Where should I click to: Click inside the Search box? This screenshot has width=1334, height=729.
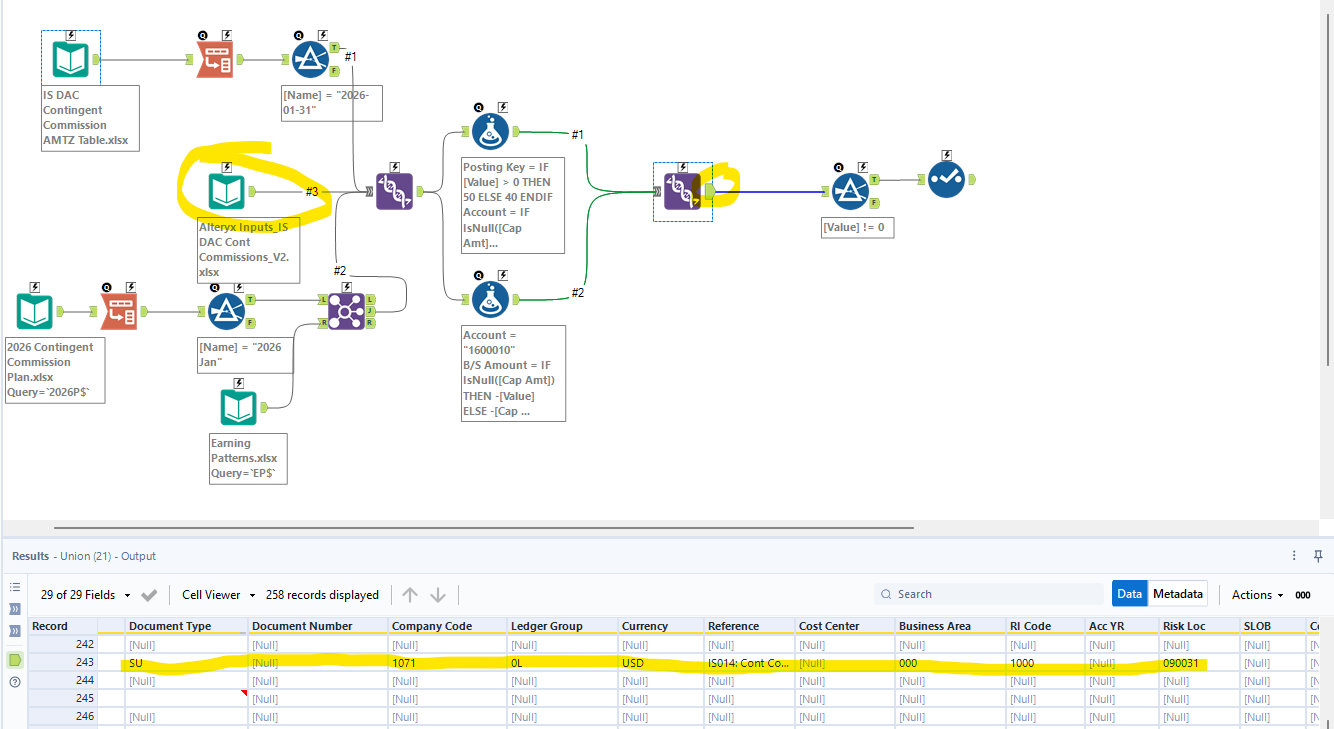[990, 593]
